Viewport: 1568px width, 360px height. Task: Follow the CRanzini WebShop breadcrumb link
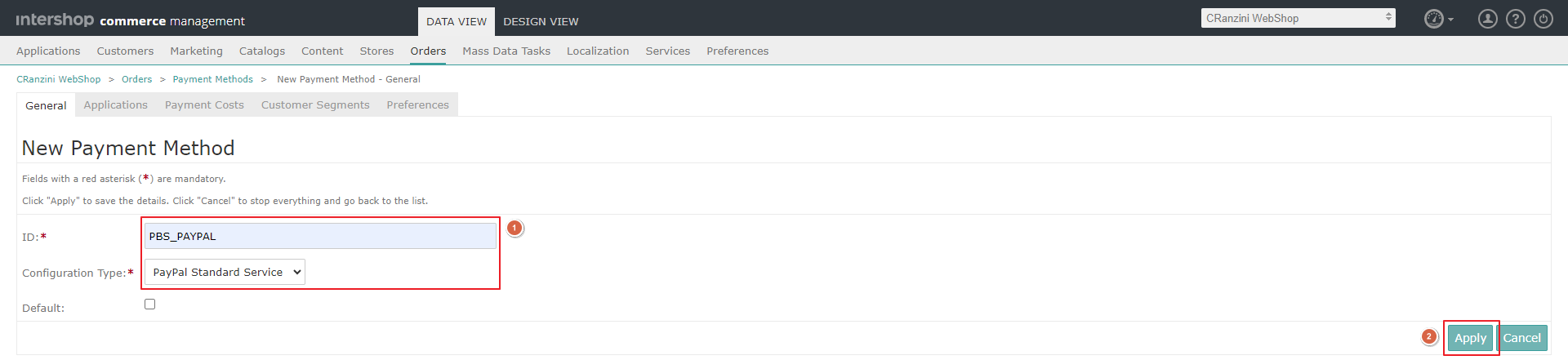pos(59,79)
